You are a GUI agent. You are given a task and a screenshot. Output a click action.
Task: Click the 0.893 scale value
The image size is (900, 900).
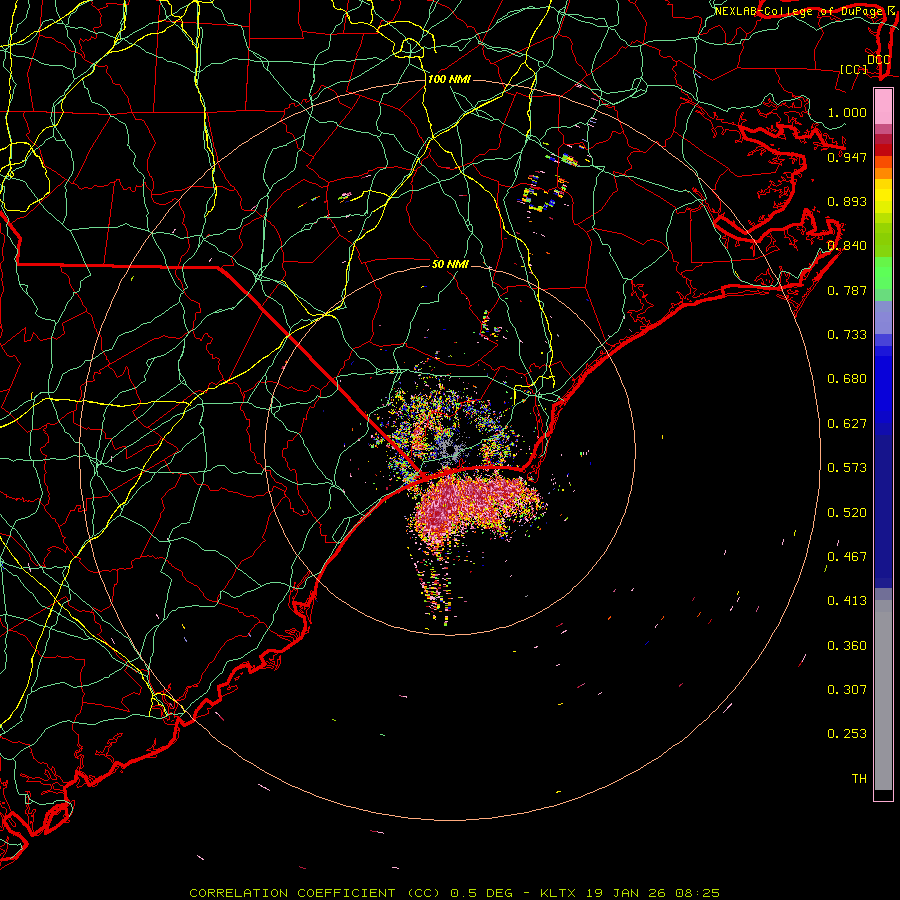click(x=847, y=201)
